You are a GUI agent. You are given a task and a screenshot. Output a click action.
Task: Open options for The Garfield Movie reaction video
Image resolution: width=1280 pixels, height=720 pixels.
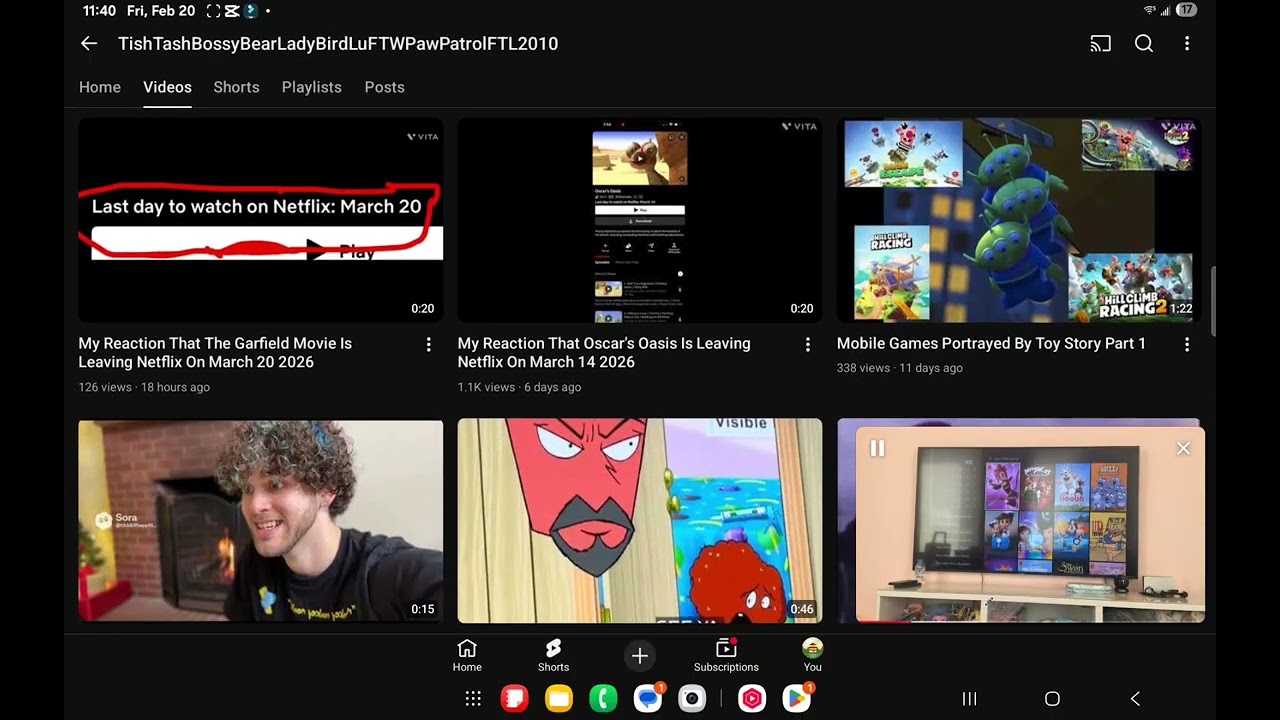point(428,344)
